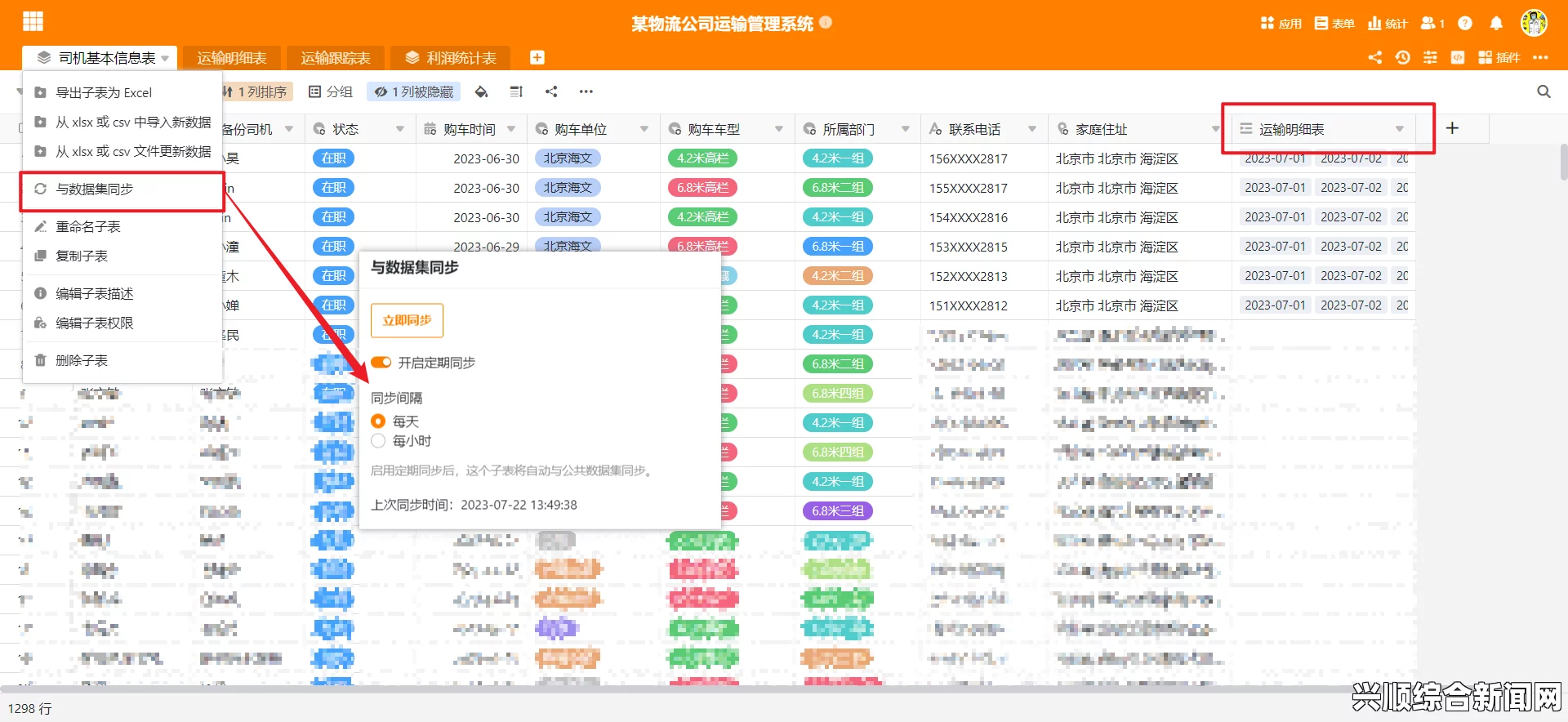
Task: Choose 重命名子表 menu item
Action: pyautogui.click(x=122, y=226)
